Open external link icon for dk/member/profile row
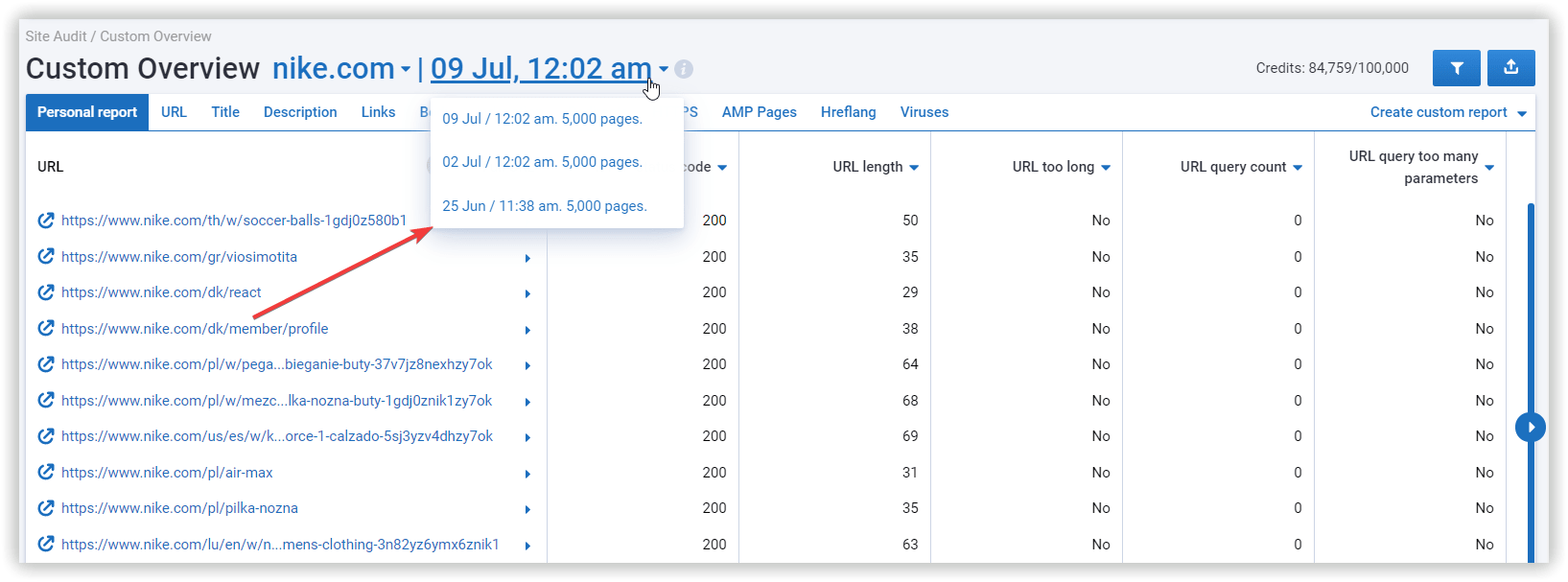The width and height of the screenshot is (1568, 582). point(45,328)
